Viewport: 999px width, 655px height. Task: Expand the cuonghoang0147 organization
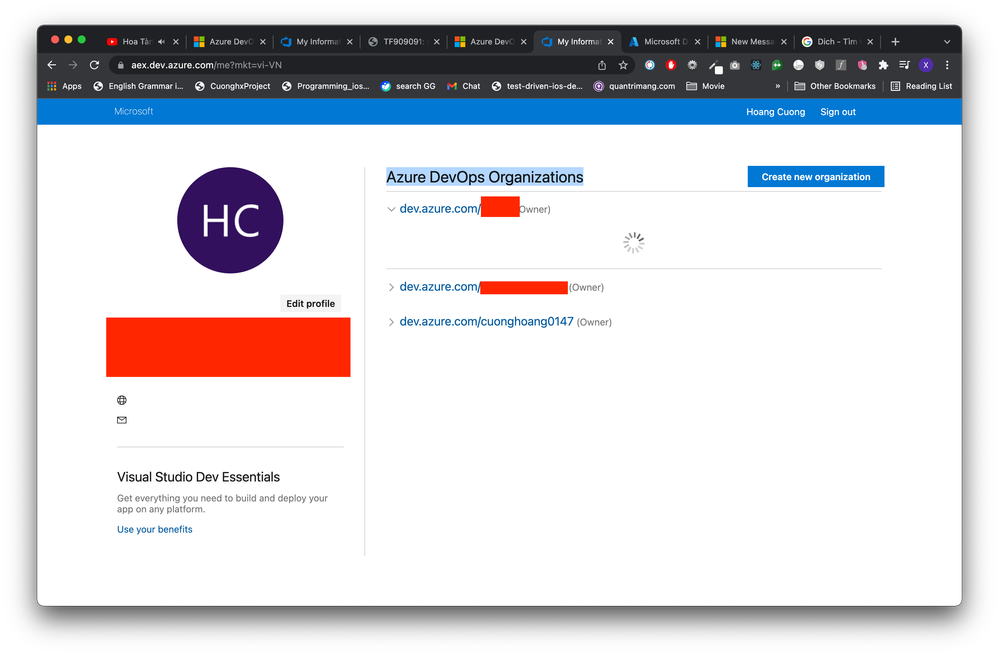click(x=391, y=322)
